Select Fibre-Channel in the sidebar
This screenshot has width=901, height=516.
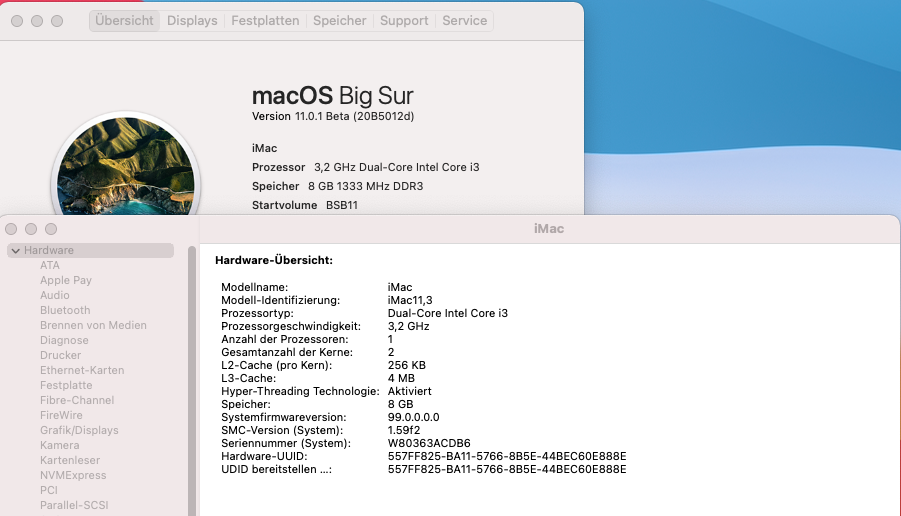click(x=77, y=400)
